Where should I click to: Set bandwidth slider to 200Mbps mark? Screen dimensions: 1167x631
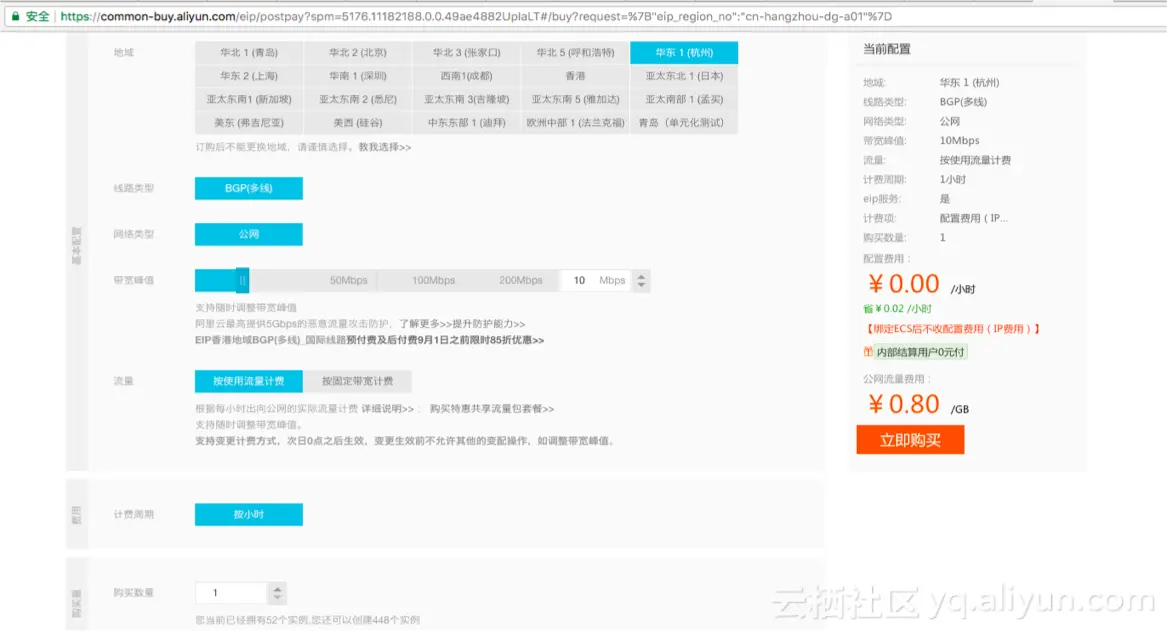pos(520,281)
